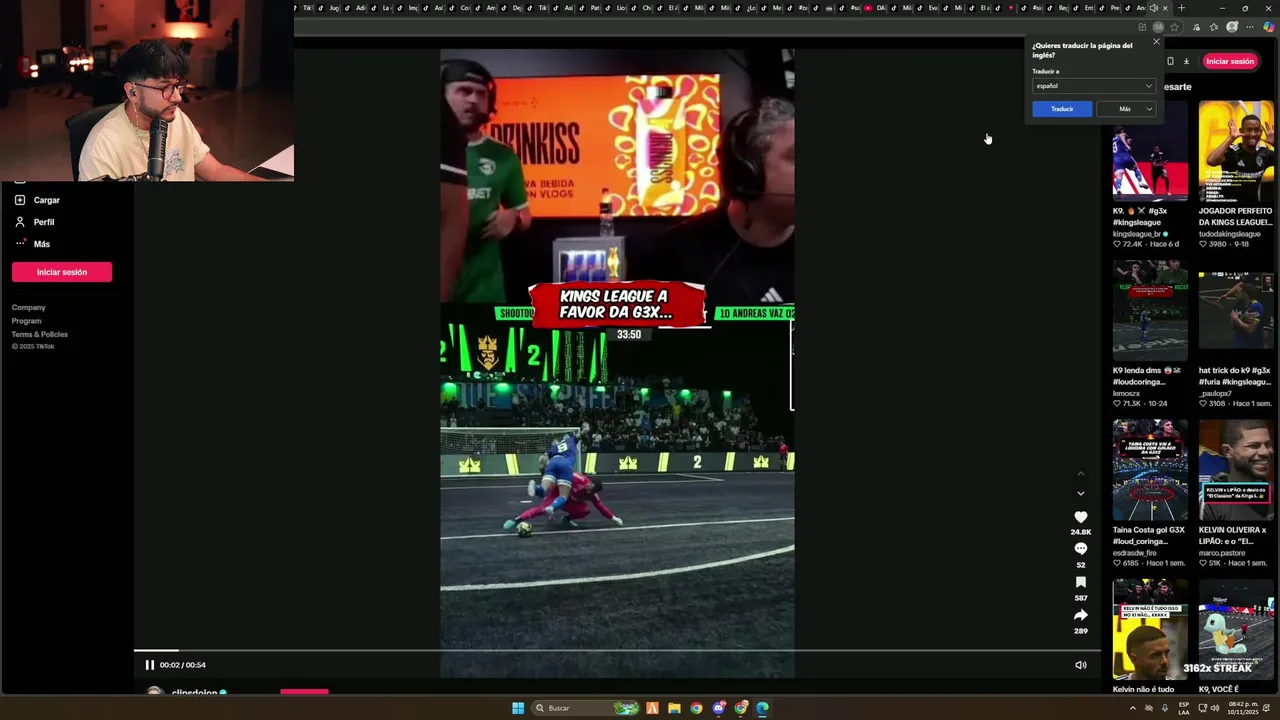Pause the TikTok video playback

coord(150,665)
